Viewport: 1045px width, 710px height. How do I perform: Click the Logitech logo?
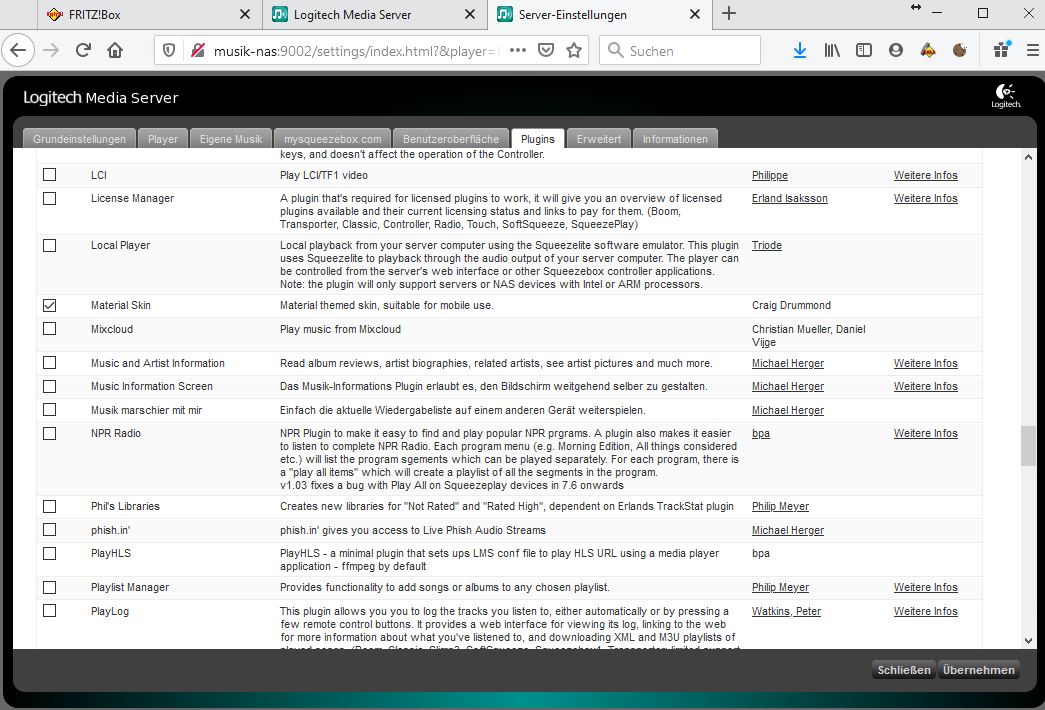[x=1006, y=96]
